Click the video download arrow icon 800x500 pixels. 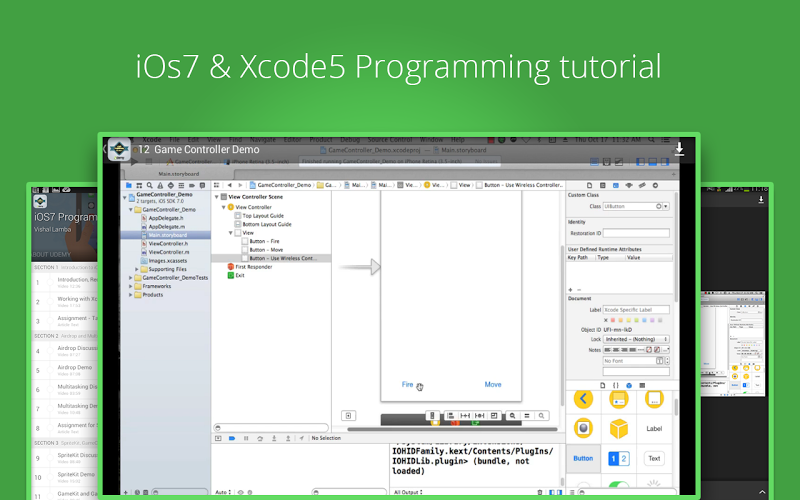[x=679, y=149]
